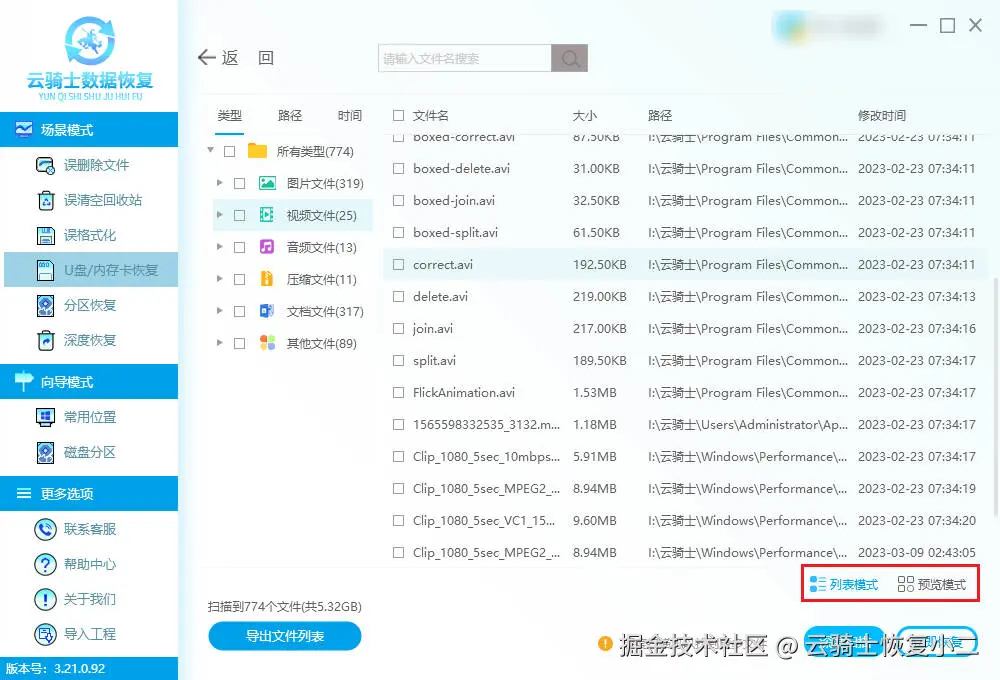
Task: Switch to the 路径 tab
Action: (x=290, y=115)
